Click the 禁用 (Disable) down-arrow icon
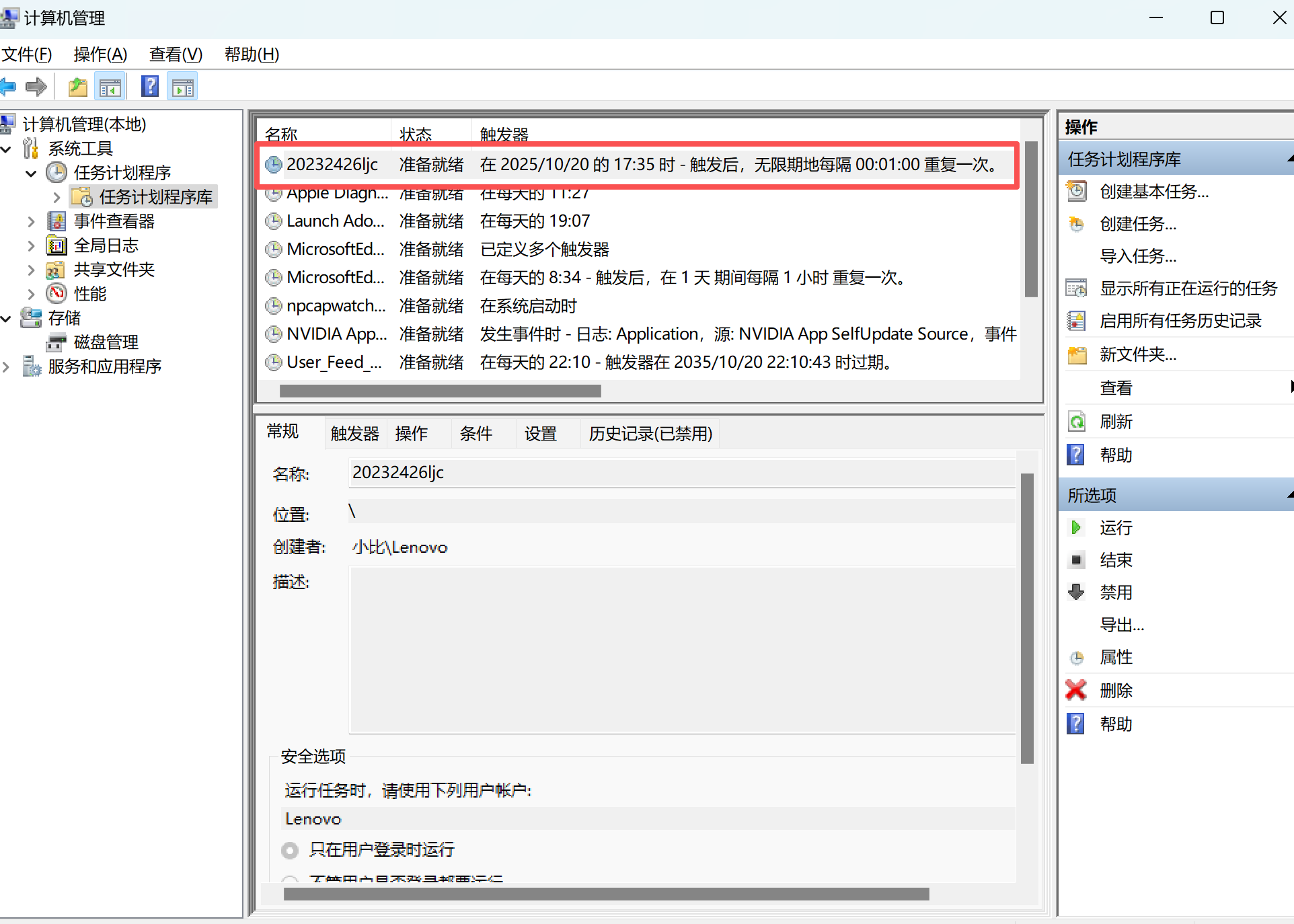The image size is (1294, 924). 1076,592
